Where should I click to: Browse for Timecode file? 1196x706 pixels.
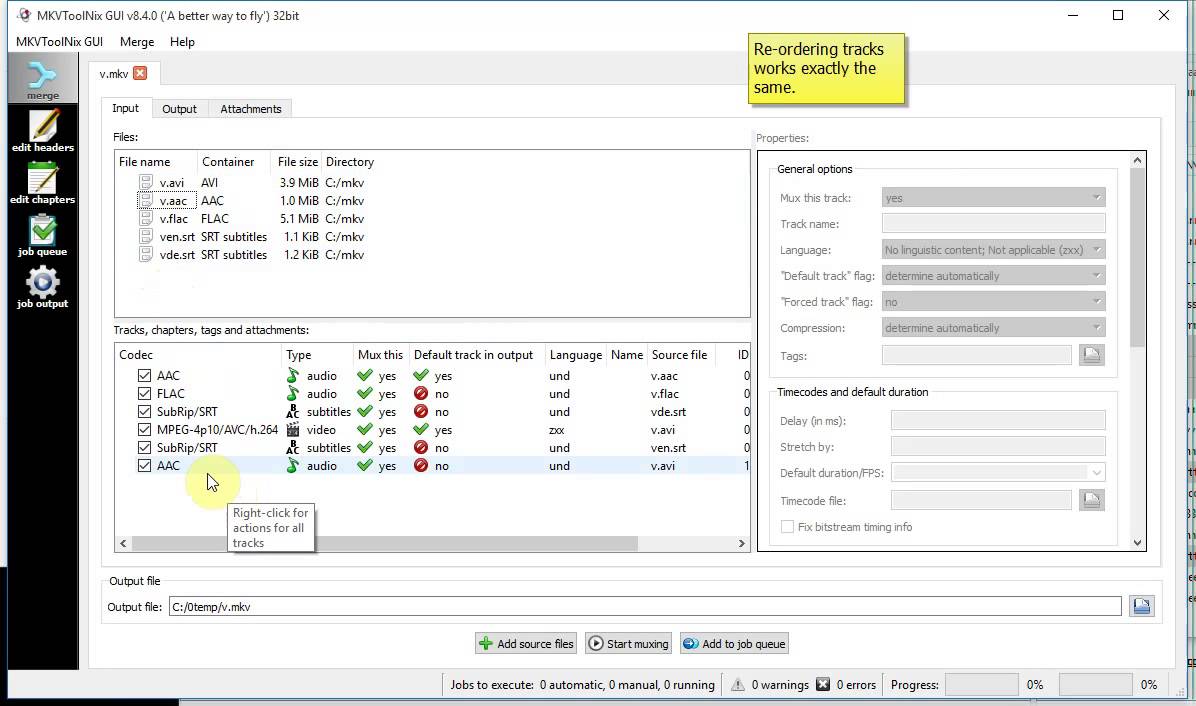(x=1092, y=500)
